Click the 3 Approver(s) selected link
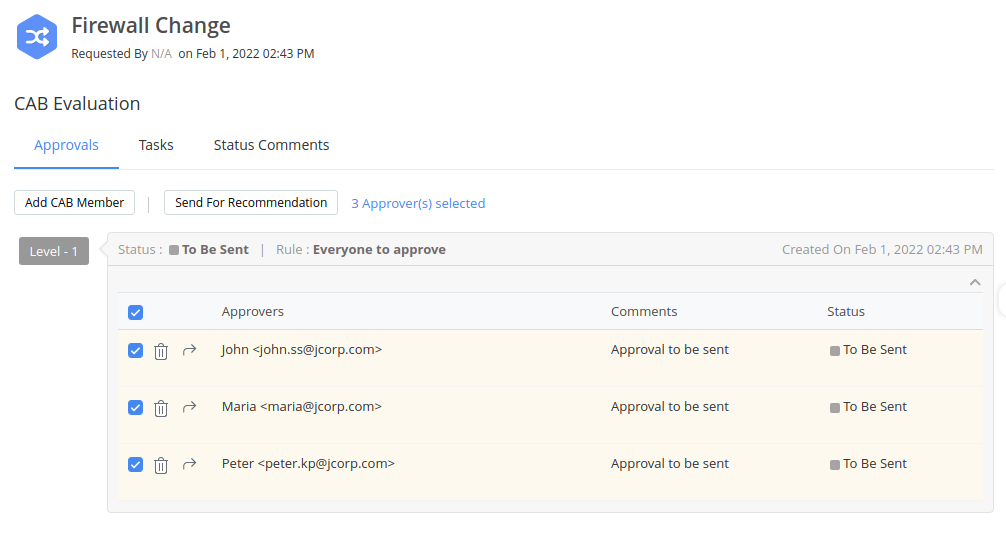This screenshot has height=548, width=1006. point(418,203)
